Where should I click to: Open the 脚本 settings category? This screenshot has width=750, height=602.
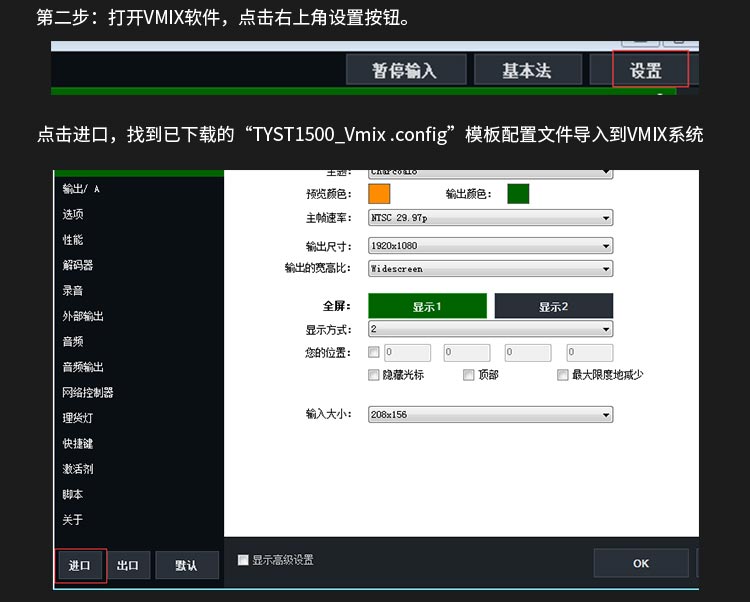[73, 494]
